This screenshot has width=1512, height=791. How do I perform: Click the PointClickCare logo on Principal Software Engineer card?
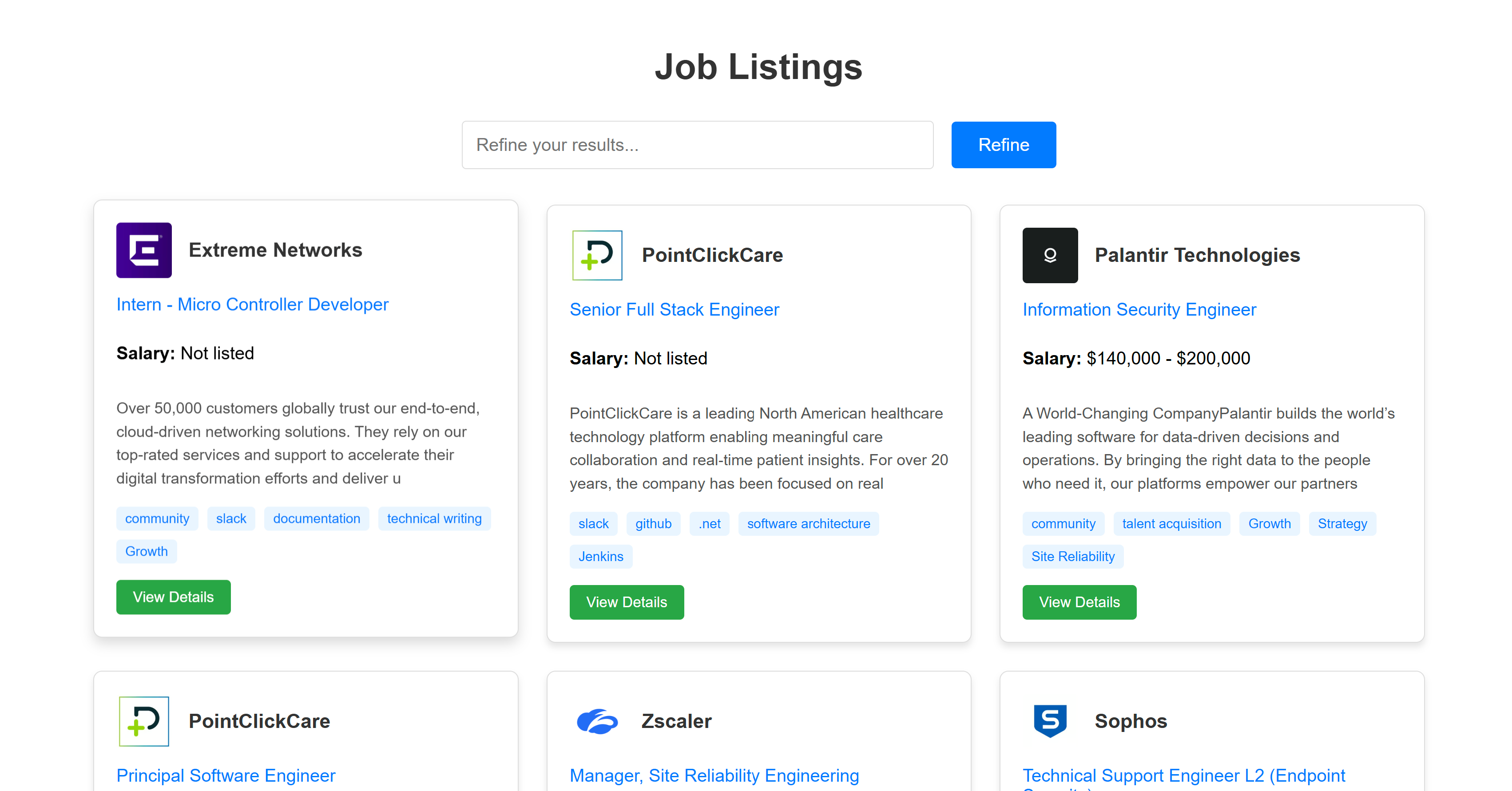tap(144, 721)
